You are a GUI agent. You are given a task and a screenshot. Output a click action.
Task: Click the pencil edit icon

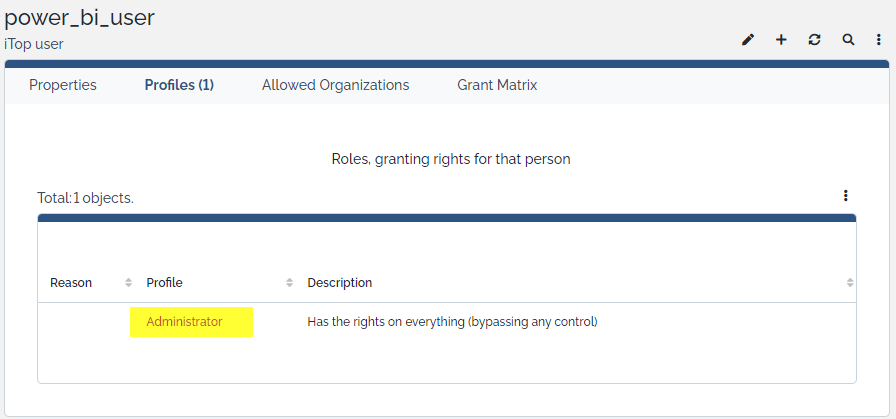click(748, 40)
